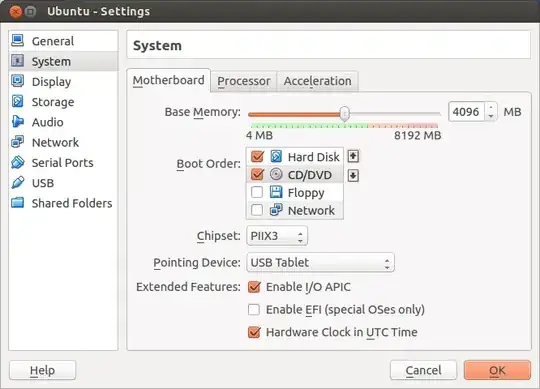540x389 pixels.
Task: Toggle Hardware Clock in UTC Time
Action: tap(254, 332)
